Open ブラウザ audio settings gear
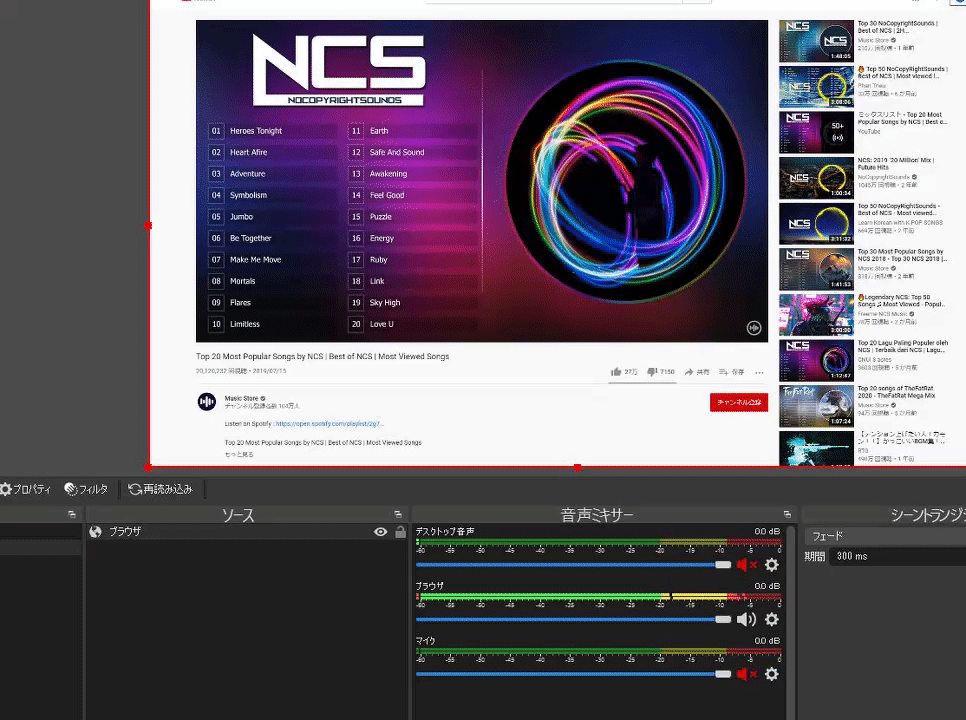This screenshot has width=966, height=720. (771, 619)
